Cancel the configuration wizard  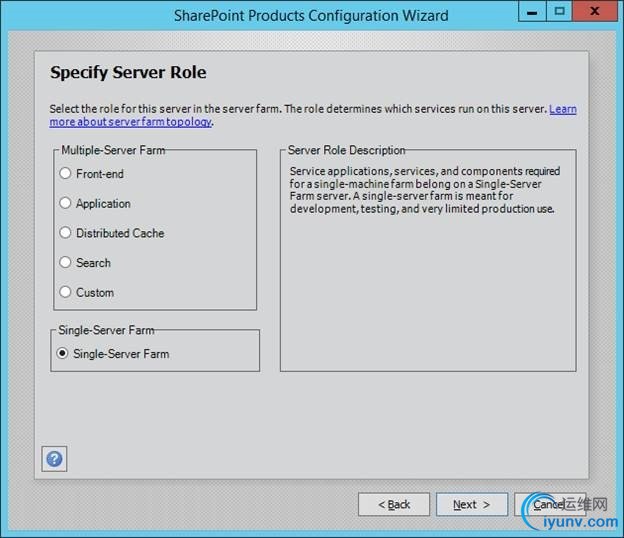(550, 504)
